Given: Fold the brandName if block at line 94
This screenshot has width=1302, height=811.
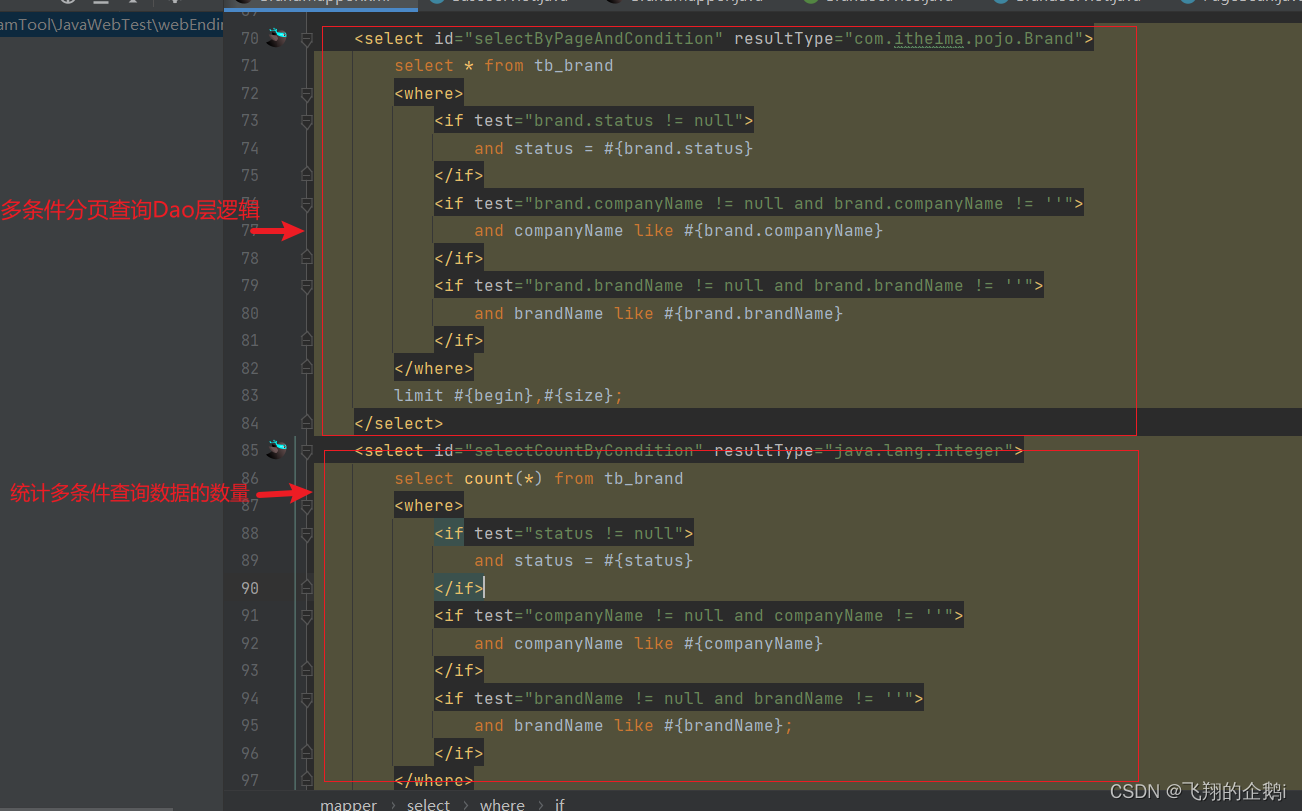Looking at the screenshot, I should (x=307, y=698).
